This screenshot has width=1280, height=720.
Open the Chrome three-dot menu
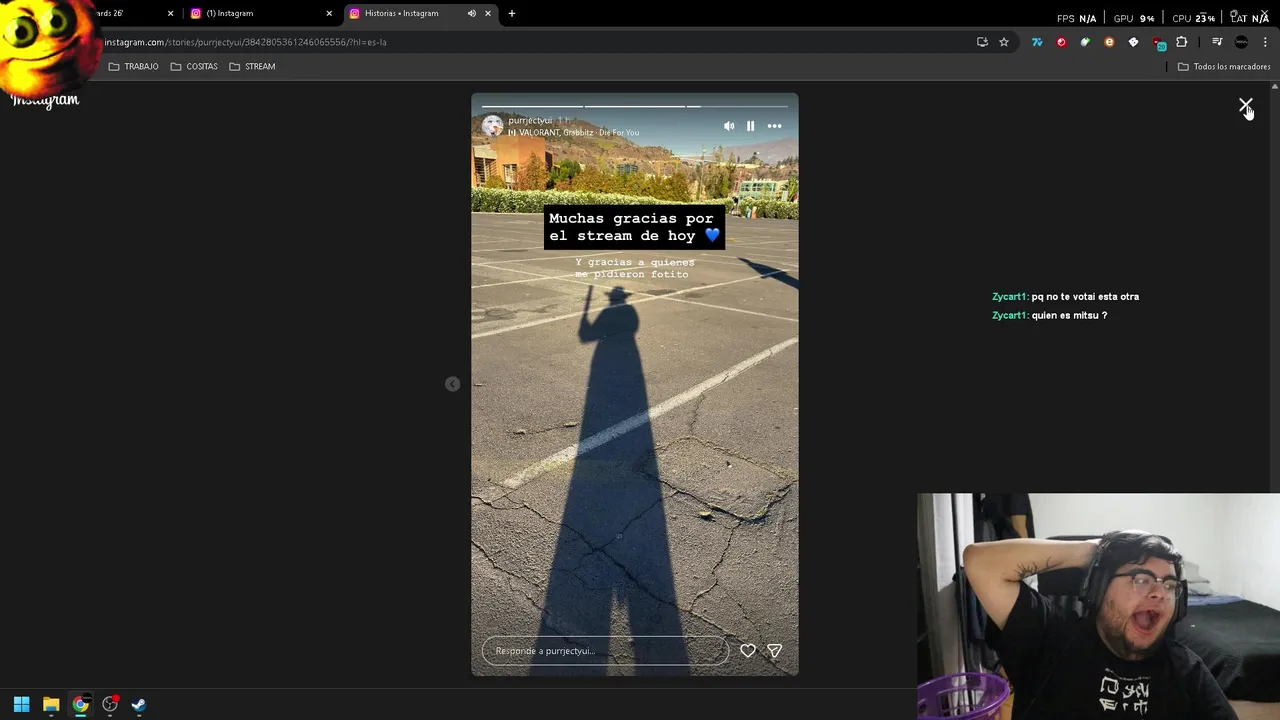[1265, 42]
